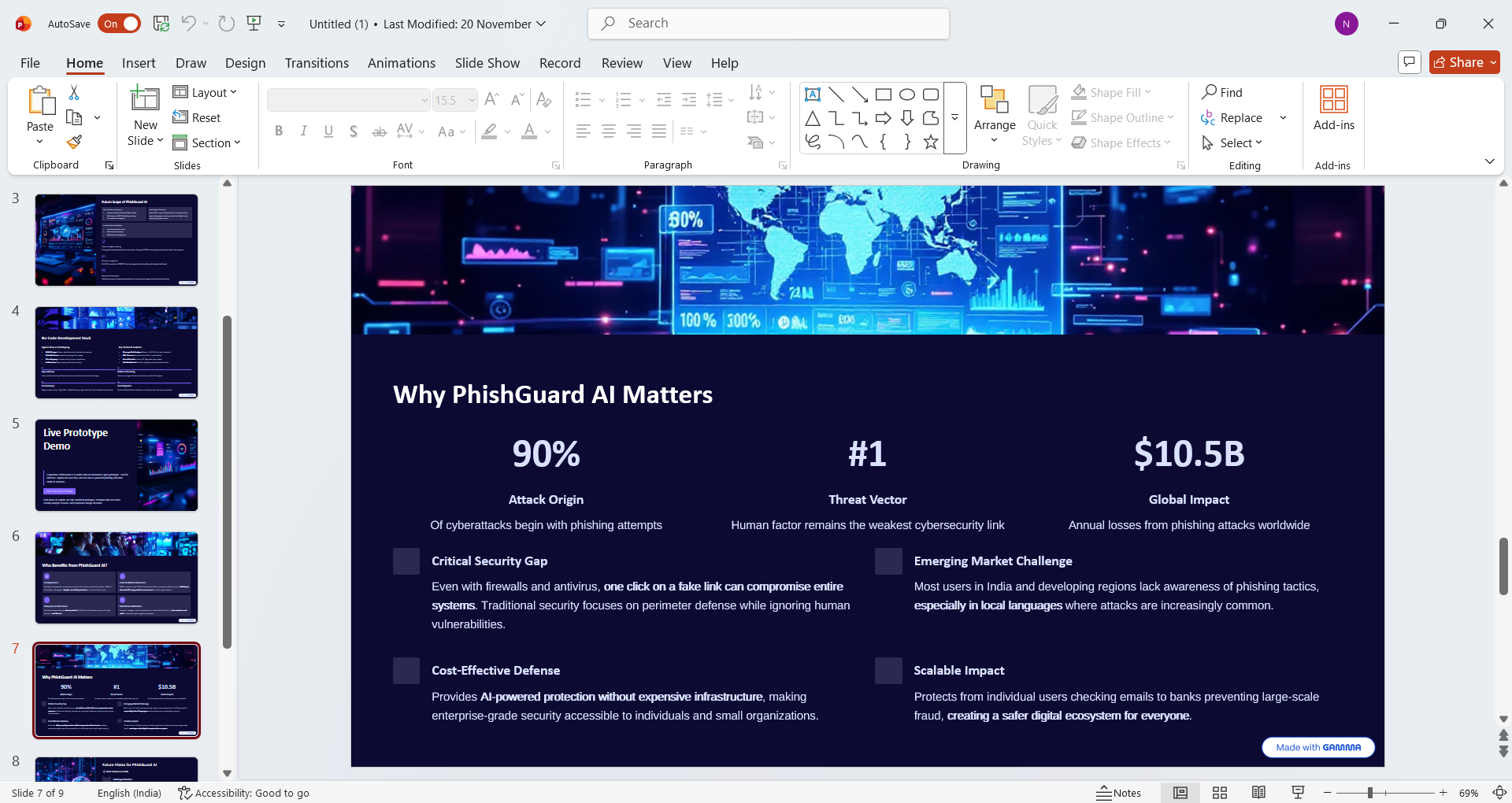Collapse the ribbon chevron
This screenshot has width=1512, height=803.
point(1489,161)
